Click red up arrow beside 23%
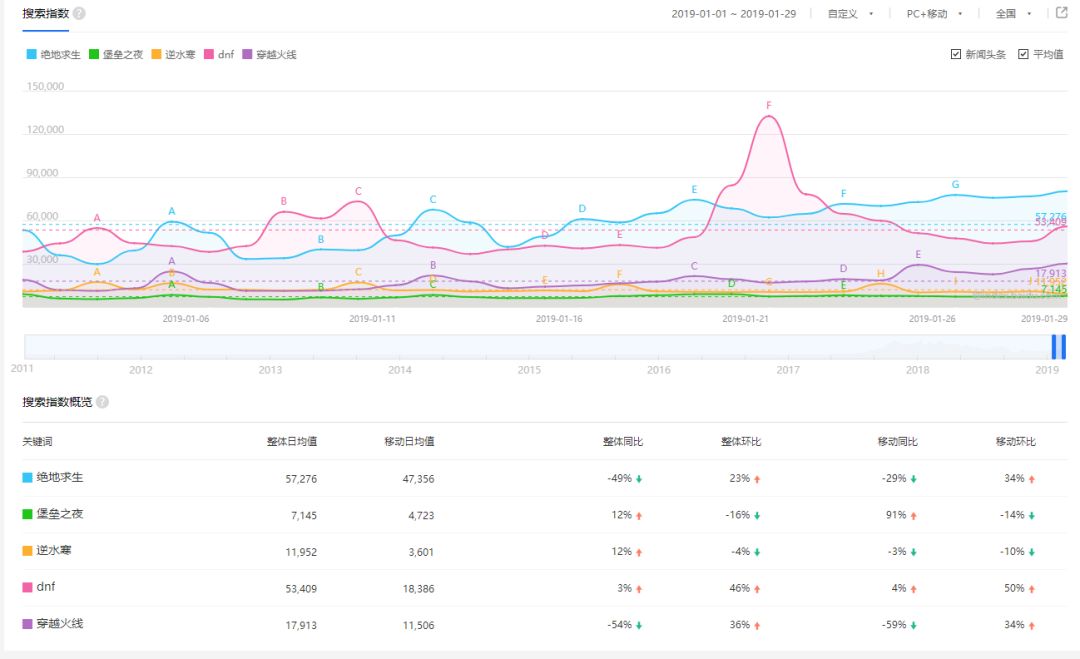 pyautogui.click(x=757, y=479)
